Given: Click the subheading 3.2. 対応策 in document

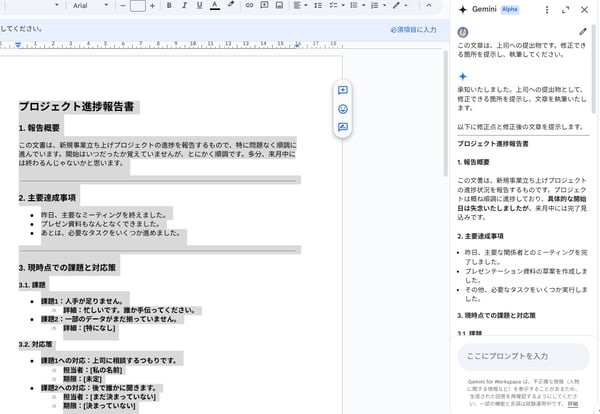Looking at the screenshot, I should 36,344.
